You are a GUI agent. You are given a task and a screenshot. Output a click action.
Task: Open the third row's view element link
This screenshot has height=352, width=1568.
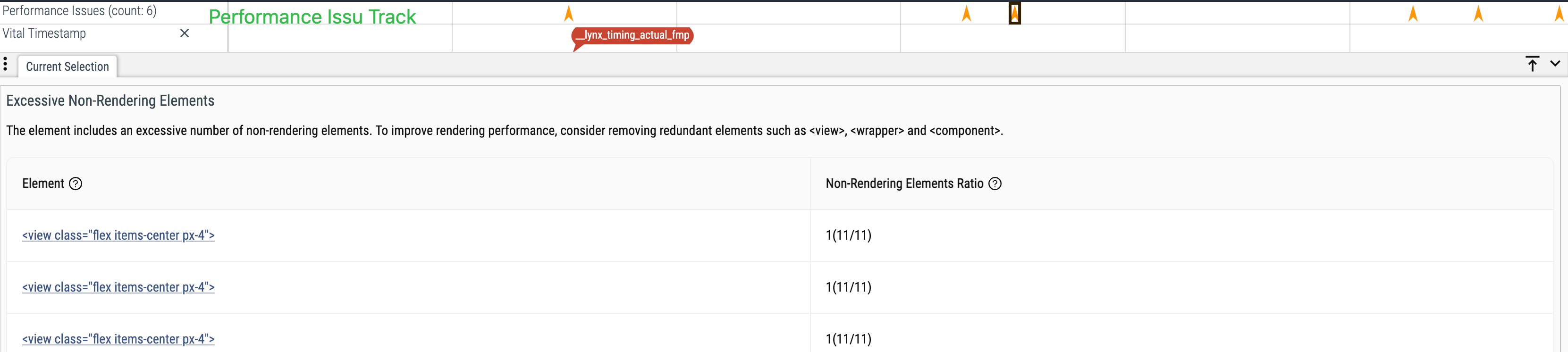(x=118, y=339)
